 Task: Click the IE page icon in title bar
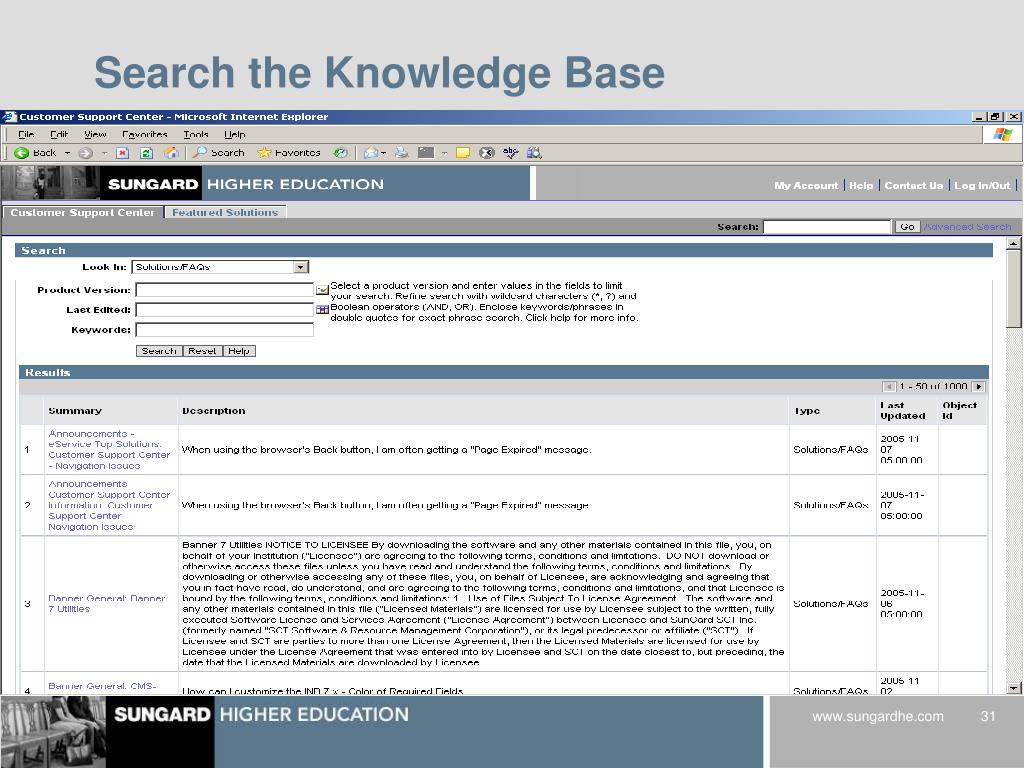(x=9, y=117)
